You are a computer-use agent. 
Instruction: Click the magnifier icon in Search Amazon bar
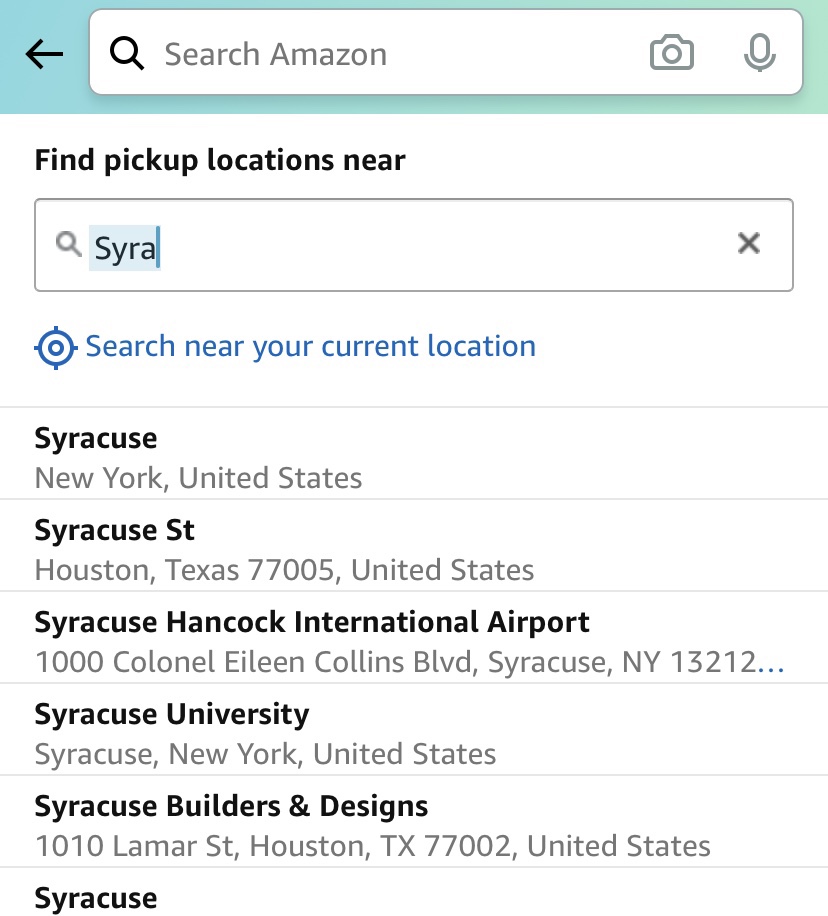tap(127, 54)
